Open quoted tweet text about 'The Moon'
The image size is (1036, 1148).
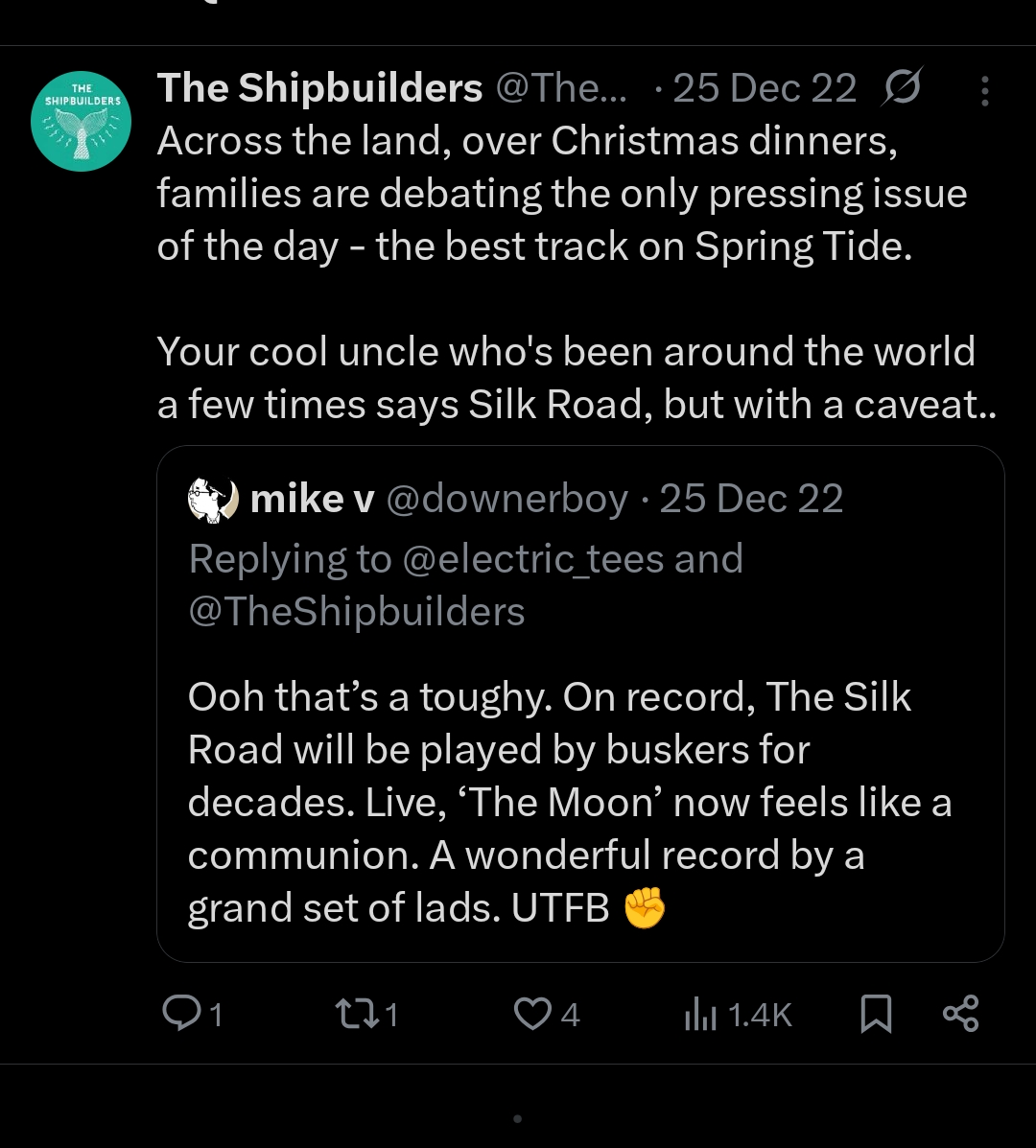point(569,802)
